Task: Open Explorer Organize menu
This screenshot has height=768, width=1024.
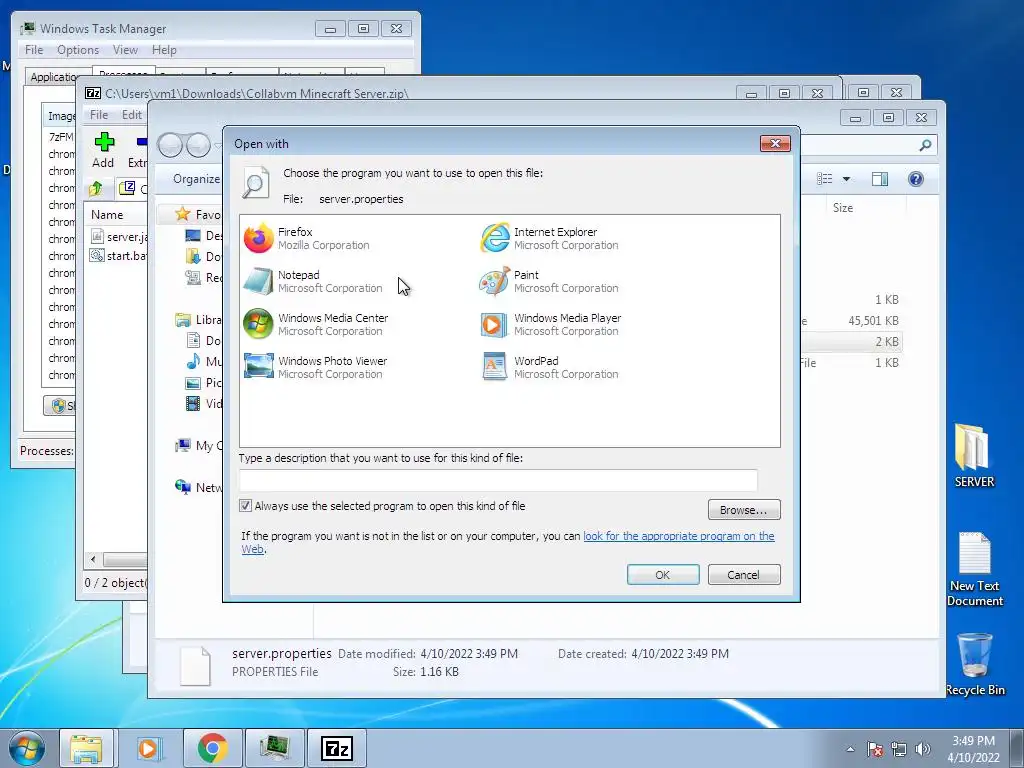Action: [196, 179]
